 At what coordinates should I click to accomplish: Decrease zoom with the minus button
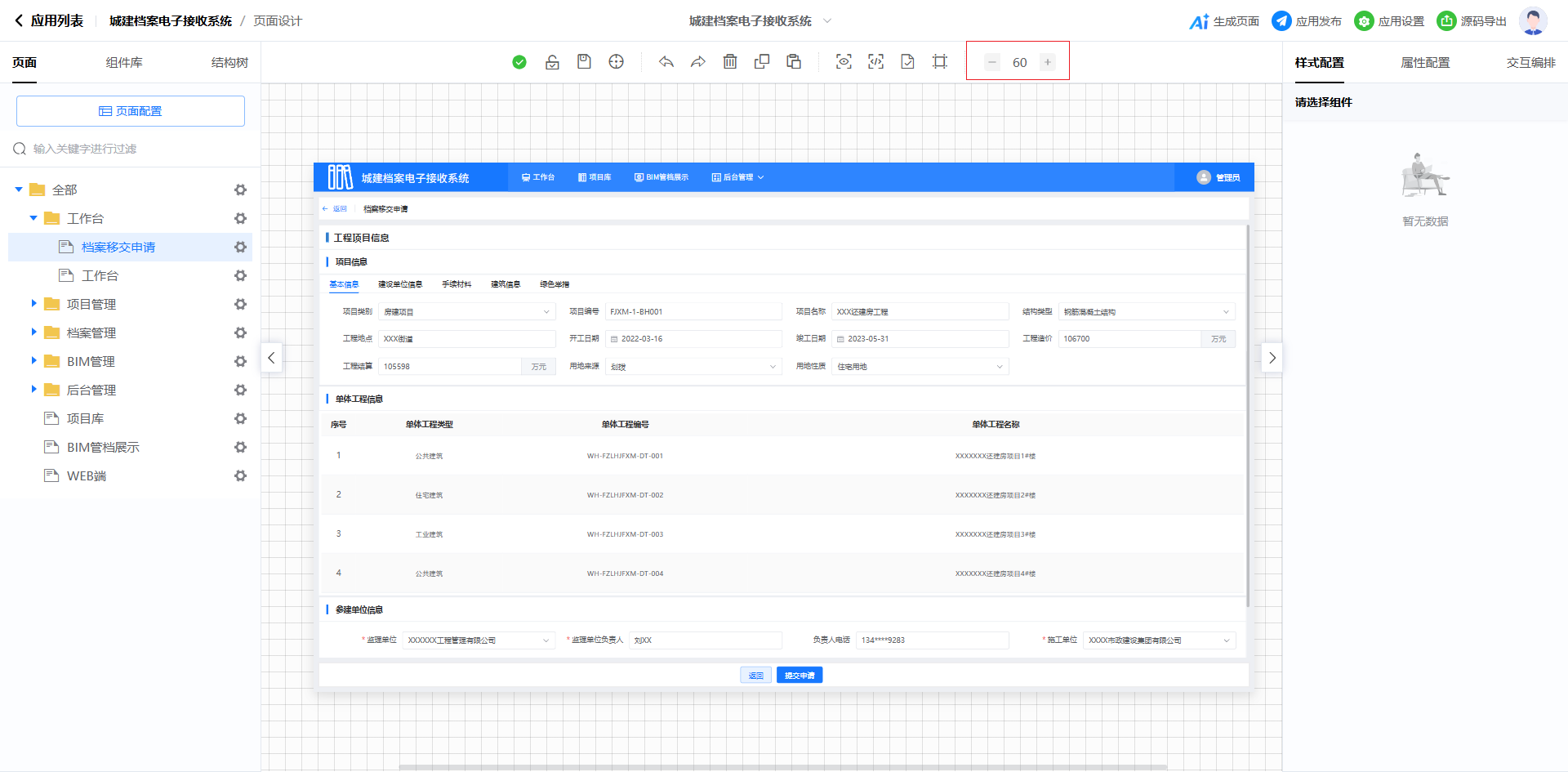(x=992, y=62)
